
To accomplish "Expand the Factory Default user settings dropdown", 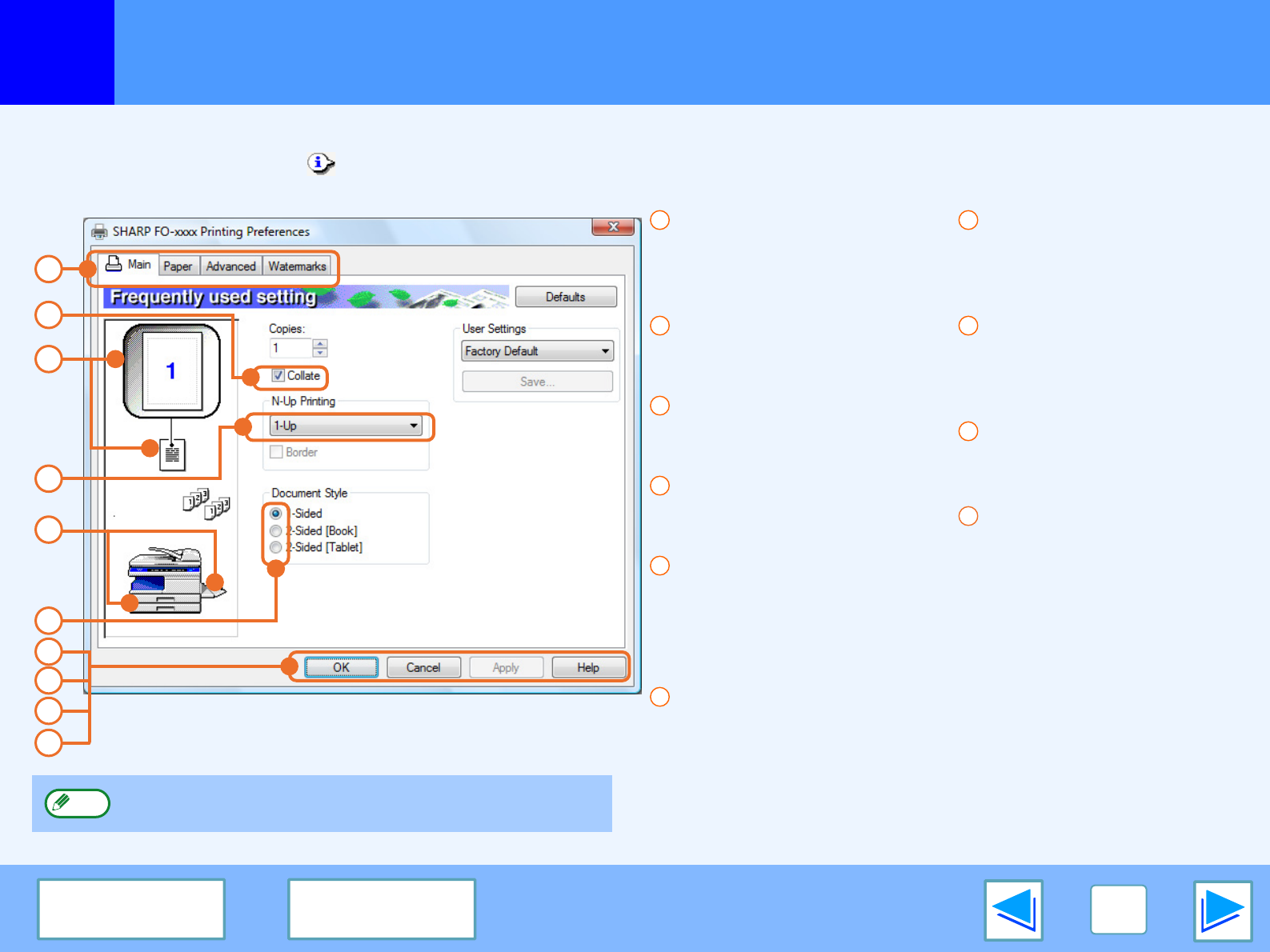I will [537, 351].
